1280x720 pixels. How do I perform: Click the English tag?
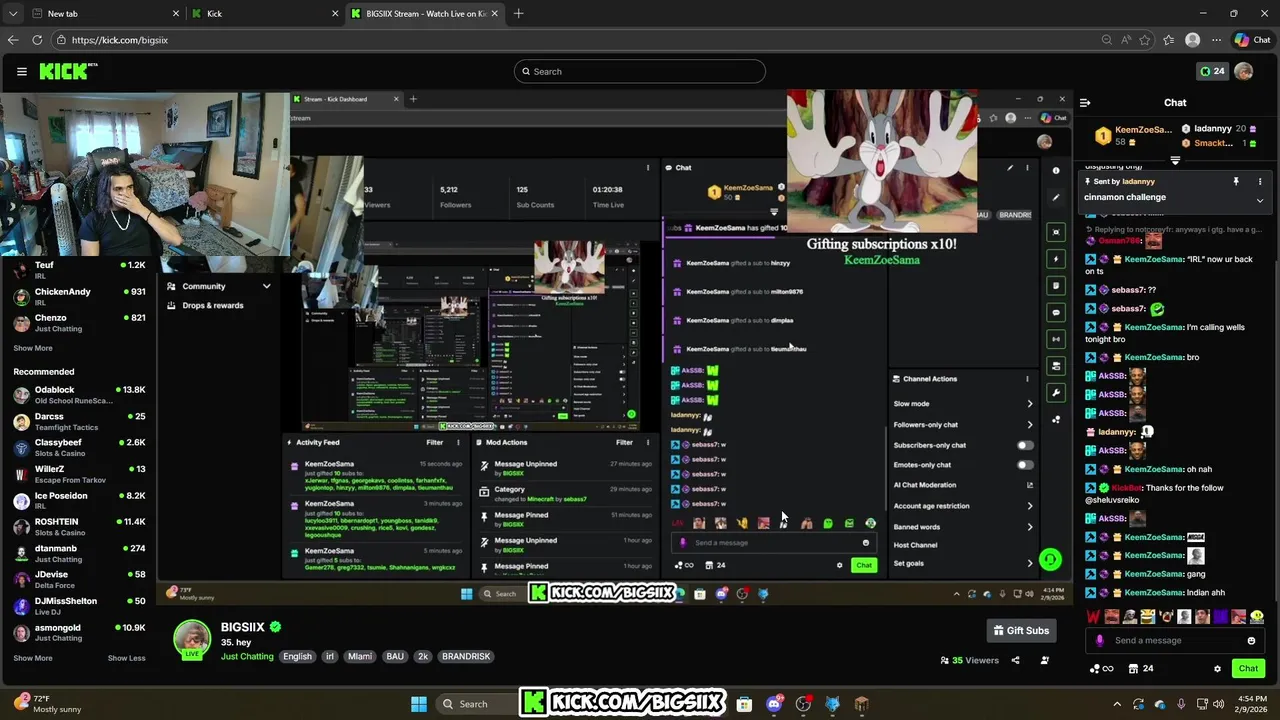[297, 656]
